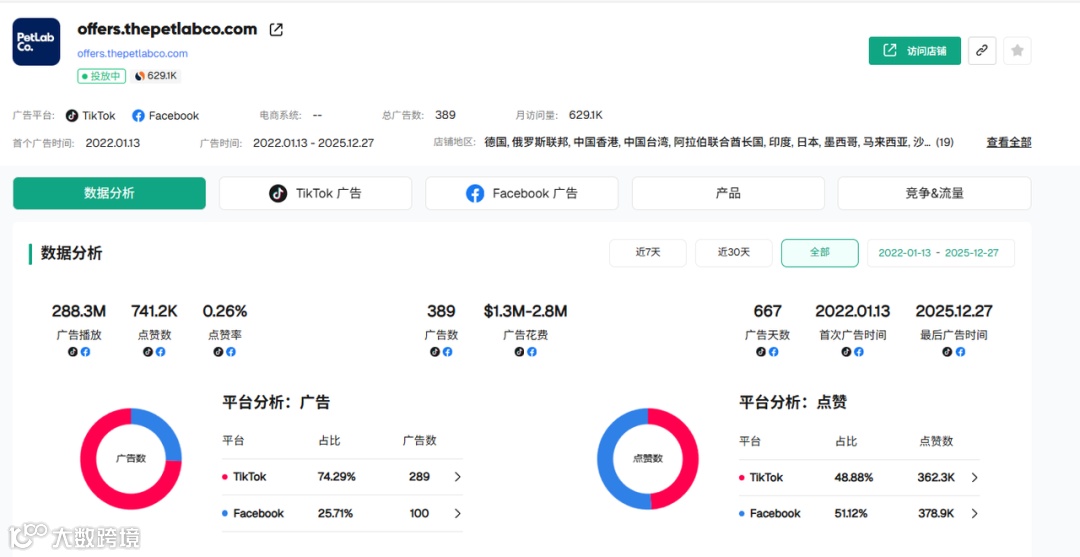1080x557 pixels.
Task: Click the 点赞数 donut chart
Action: pyautogui.click(x=647, y=459)
